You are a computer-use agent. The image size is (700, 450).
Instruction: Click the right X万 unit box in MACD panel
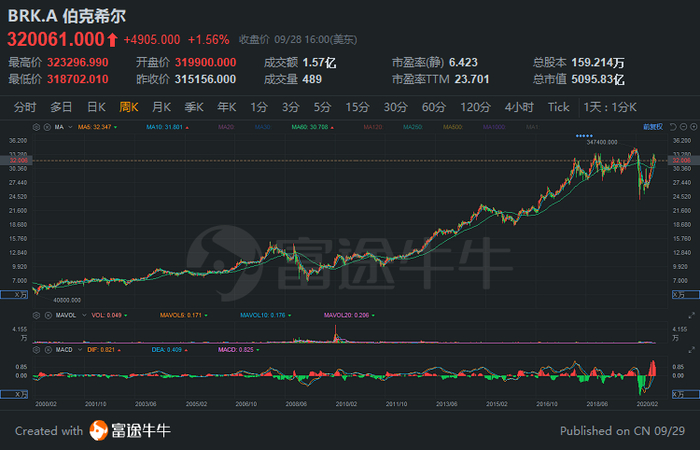coord(686,394)
